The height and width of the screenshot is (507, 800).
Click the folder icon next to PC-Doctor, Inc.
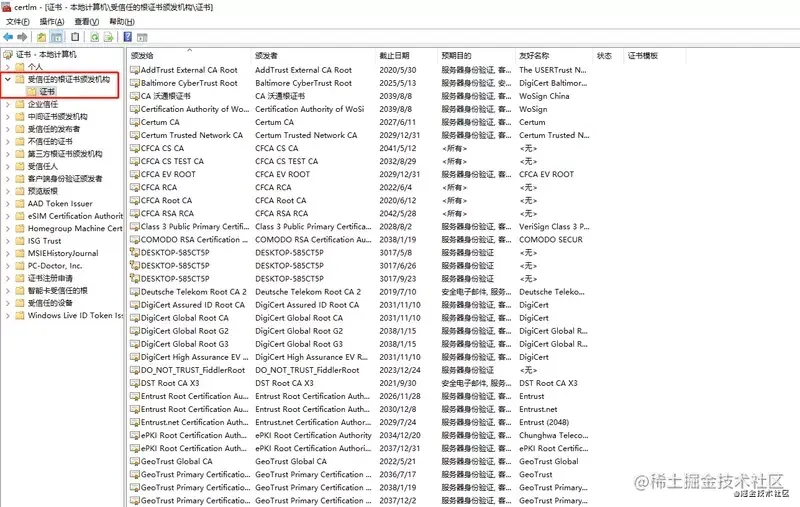tap(20, 266)
